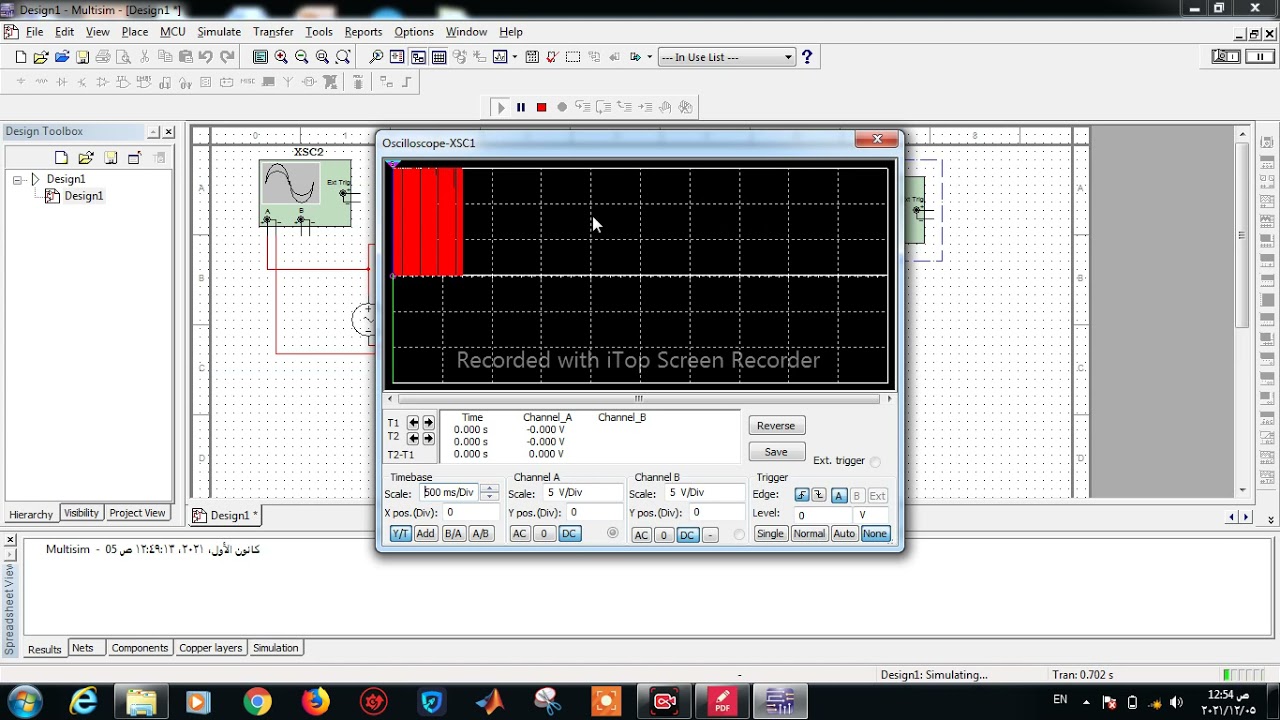Create a new design with the New icon
The height and width of the screenshot is (720, 1280).
tap(20, 57)
